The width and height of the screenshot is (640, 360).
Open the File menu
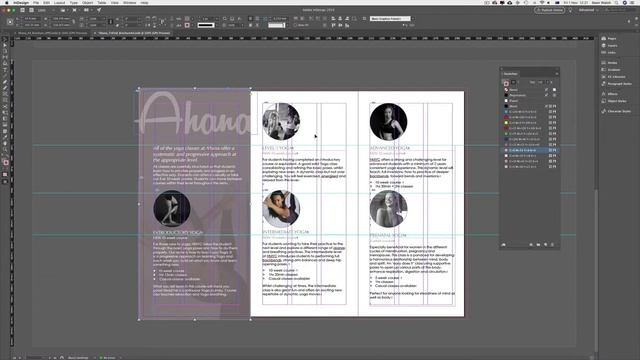pos(36,2)
